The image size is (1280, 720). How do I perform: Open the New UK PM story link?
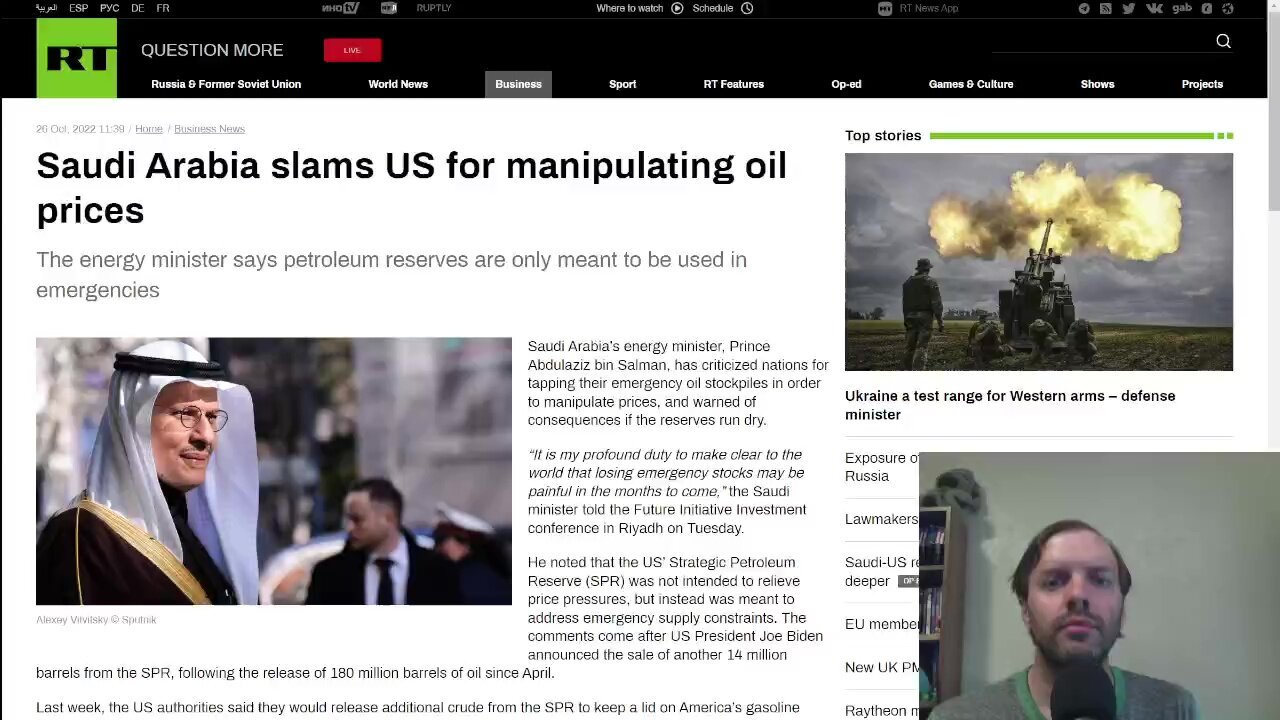(881, 667)
